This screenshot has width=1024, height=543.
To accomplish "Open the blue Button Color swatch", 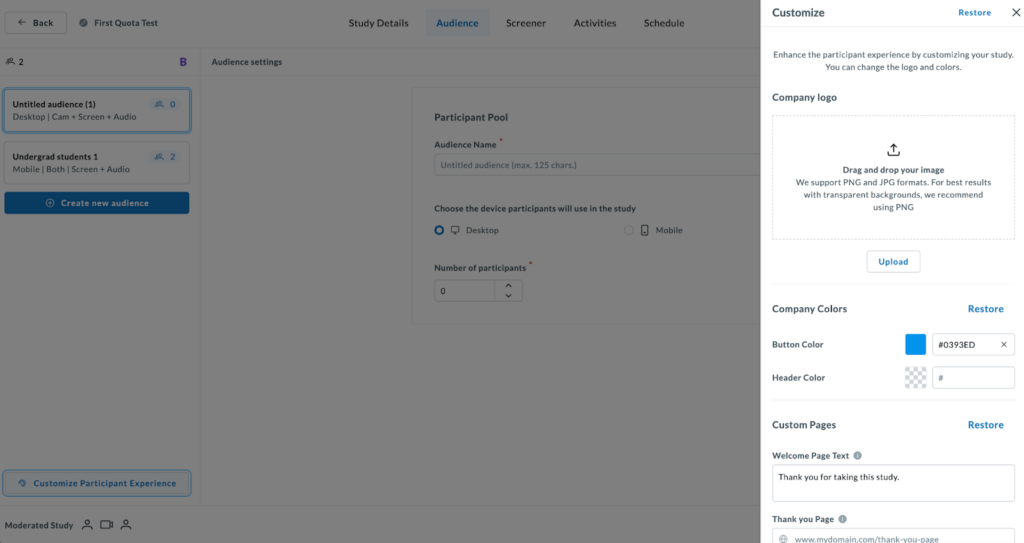I will 915,345.
